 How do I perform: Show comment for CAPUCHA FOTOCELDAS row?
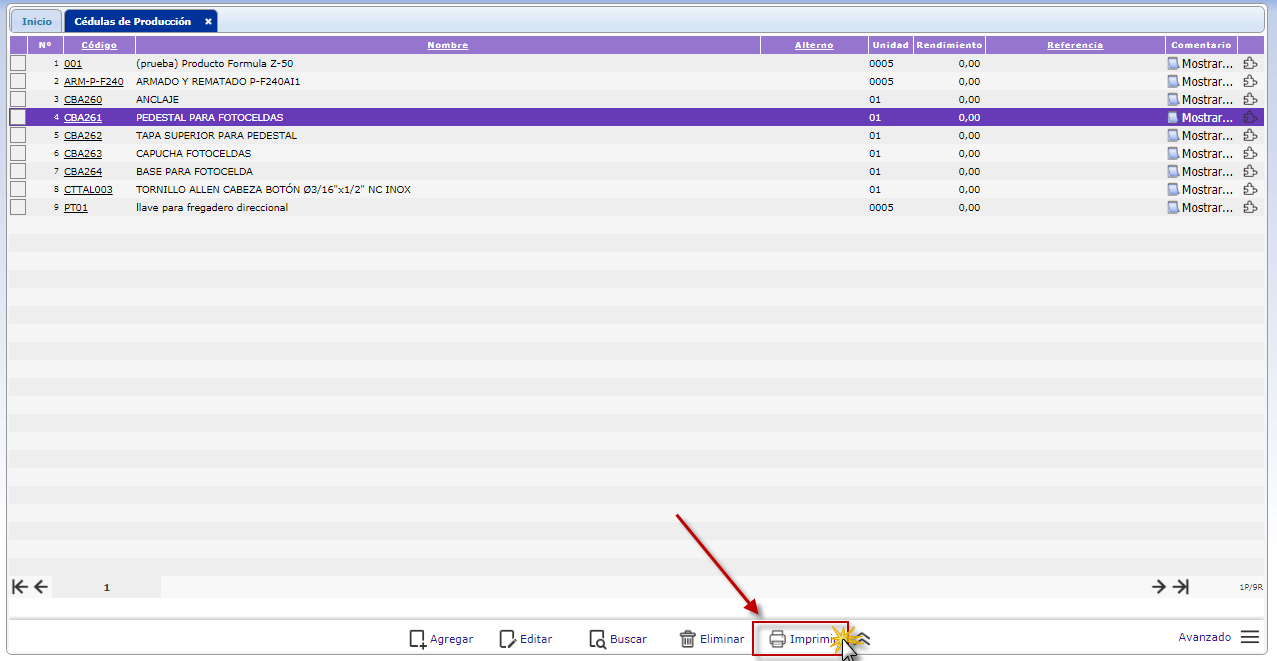pyautogui.click(x=1200, y=154)
